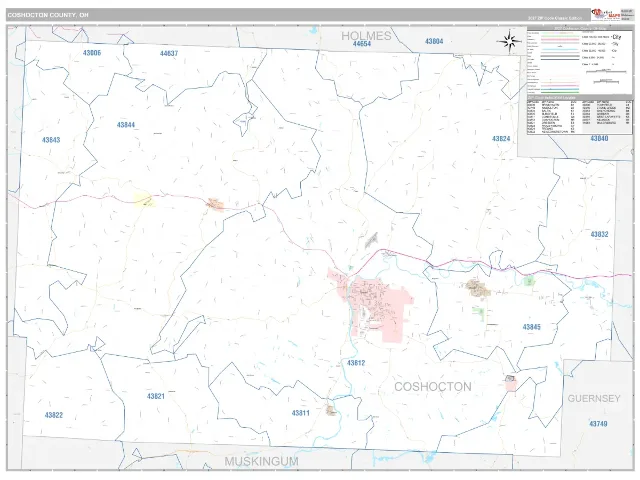Click the ZIP code index table
640x480 pixels.
point(580,117)
